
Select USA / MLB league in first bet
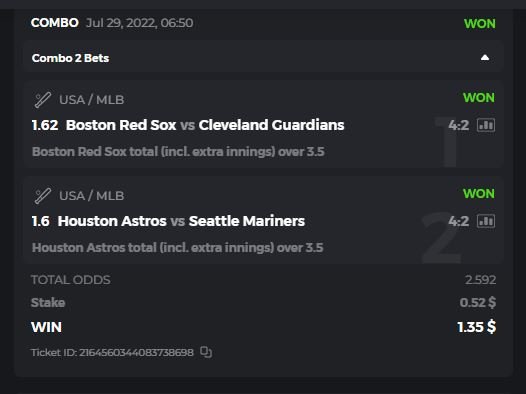92,100
